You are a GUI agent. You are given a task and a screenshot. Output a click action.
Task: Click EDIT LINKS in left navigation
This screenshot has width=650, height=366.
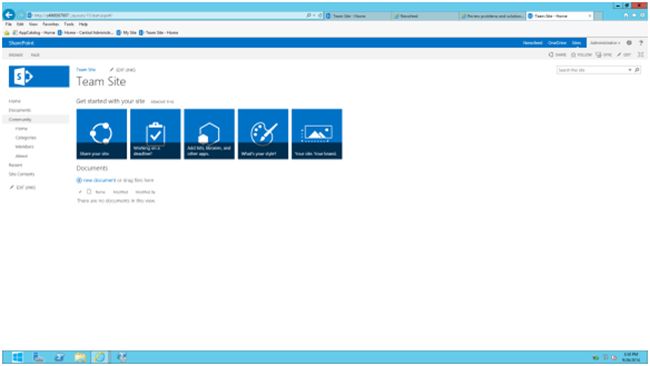[23, 187]
